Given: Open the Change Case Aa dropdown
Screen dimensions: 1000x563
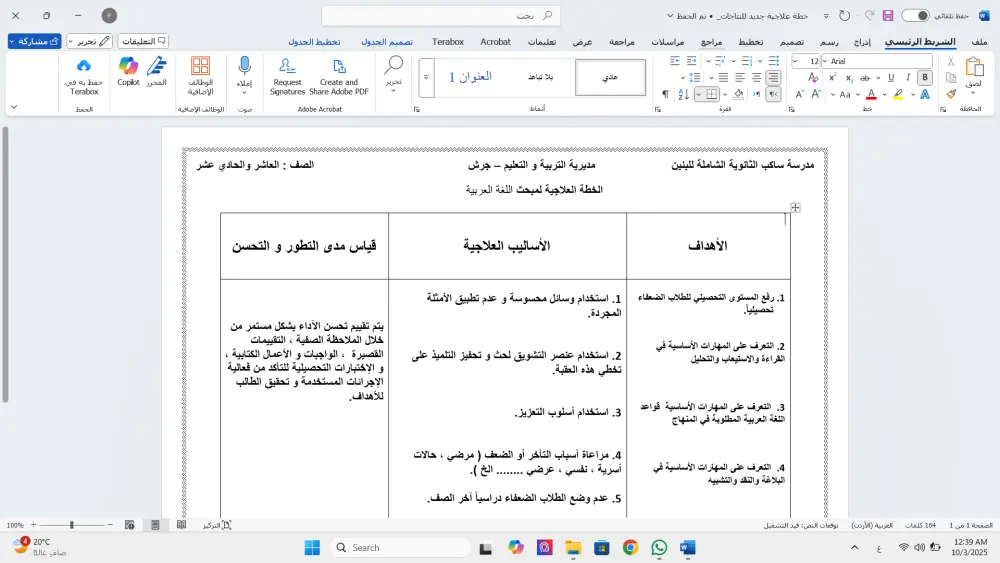Looking at the screenshot, I should click(x=845, y=94).
